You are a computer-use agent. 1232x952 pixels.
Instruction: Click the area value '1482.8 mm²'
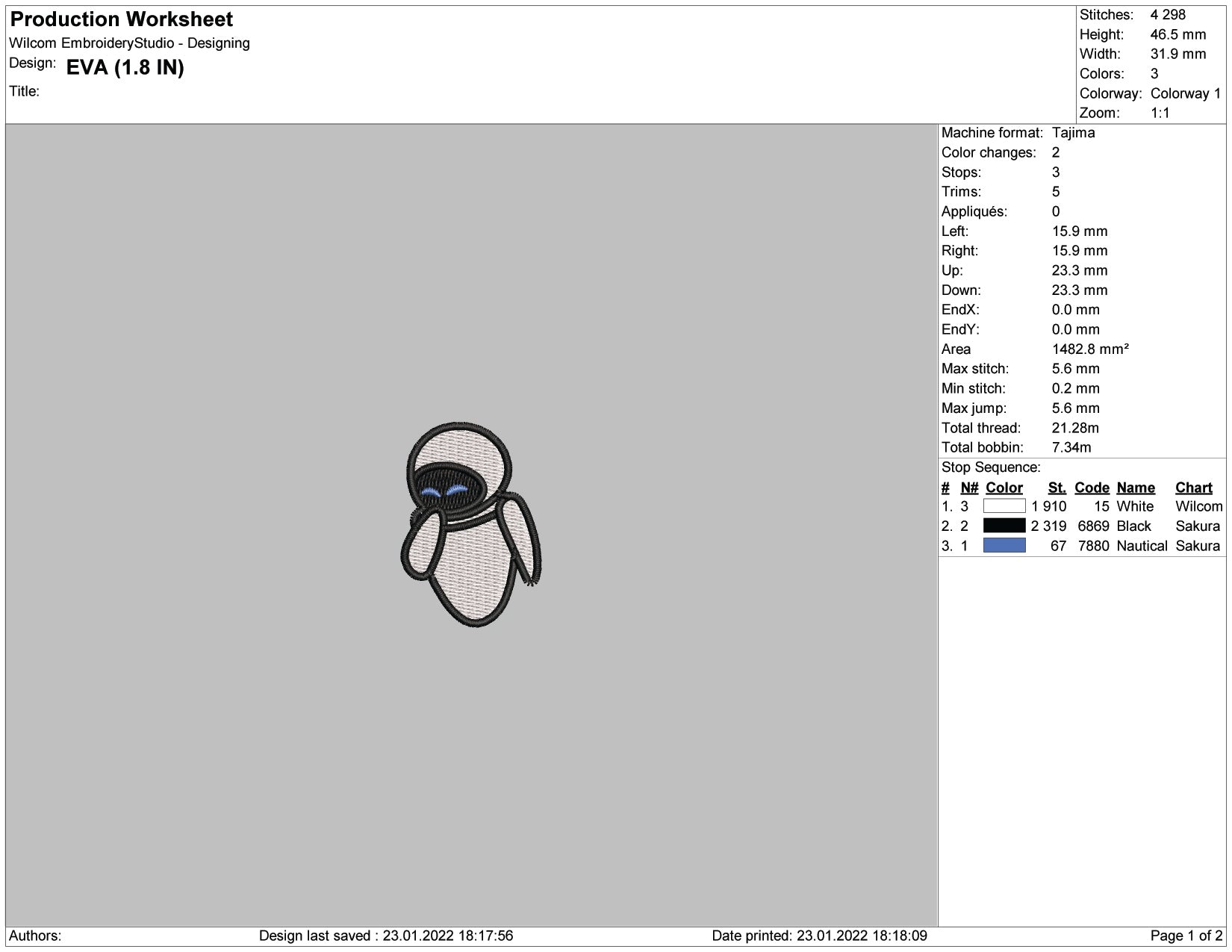pyautogui.click(x=1090, y=349)
